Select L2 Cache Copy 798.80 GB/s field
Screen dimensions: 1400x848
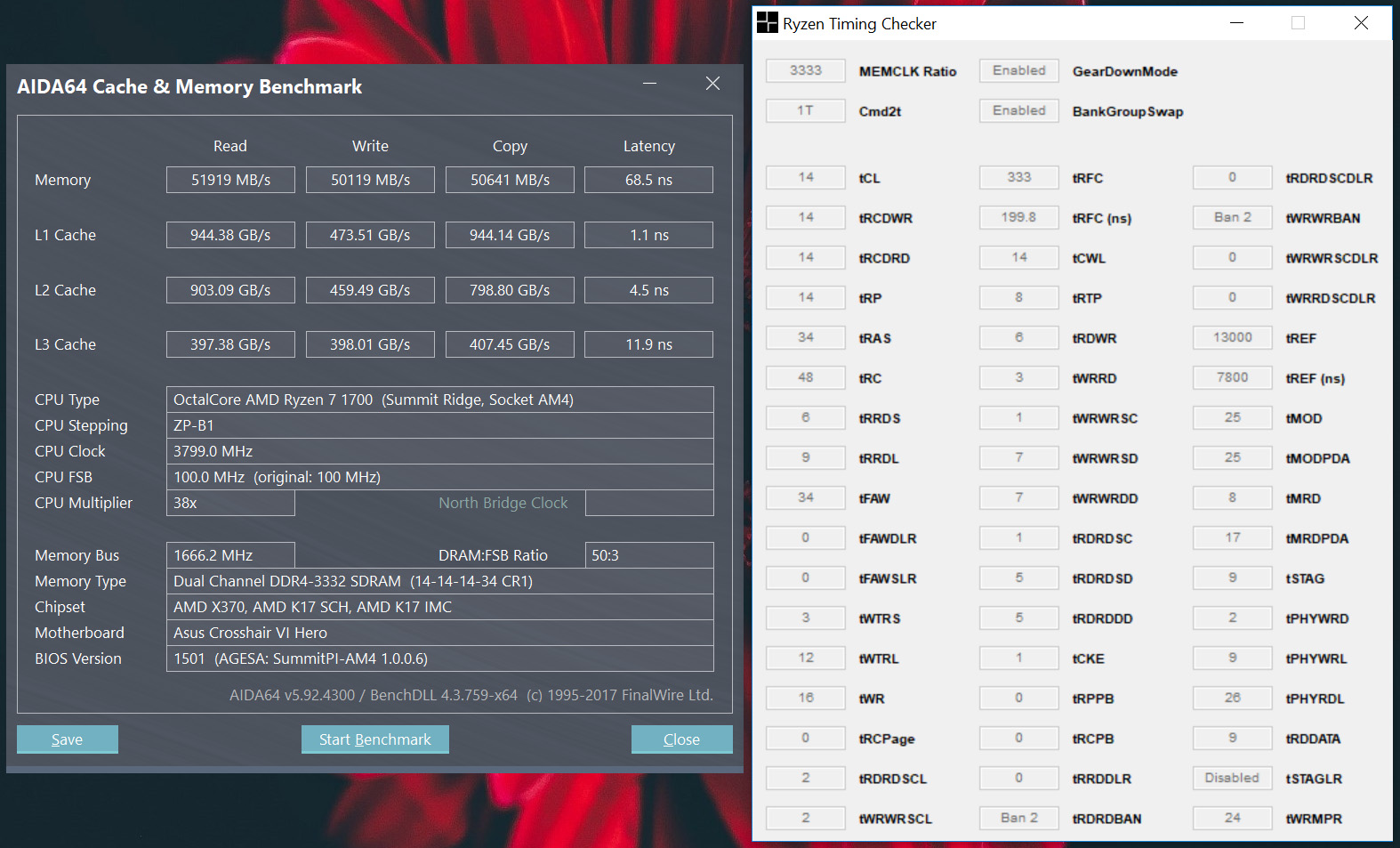coord(510,290)
